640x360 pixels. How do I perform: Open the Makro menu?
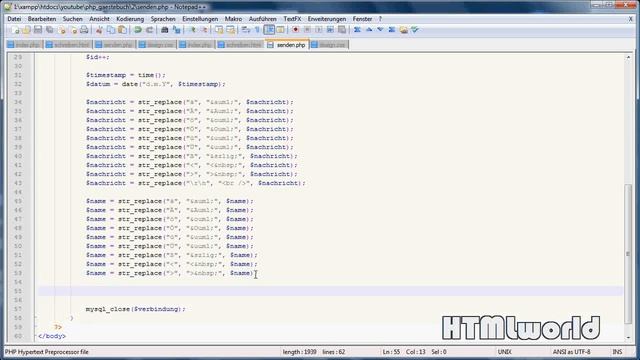click(x=233, y=19)
